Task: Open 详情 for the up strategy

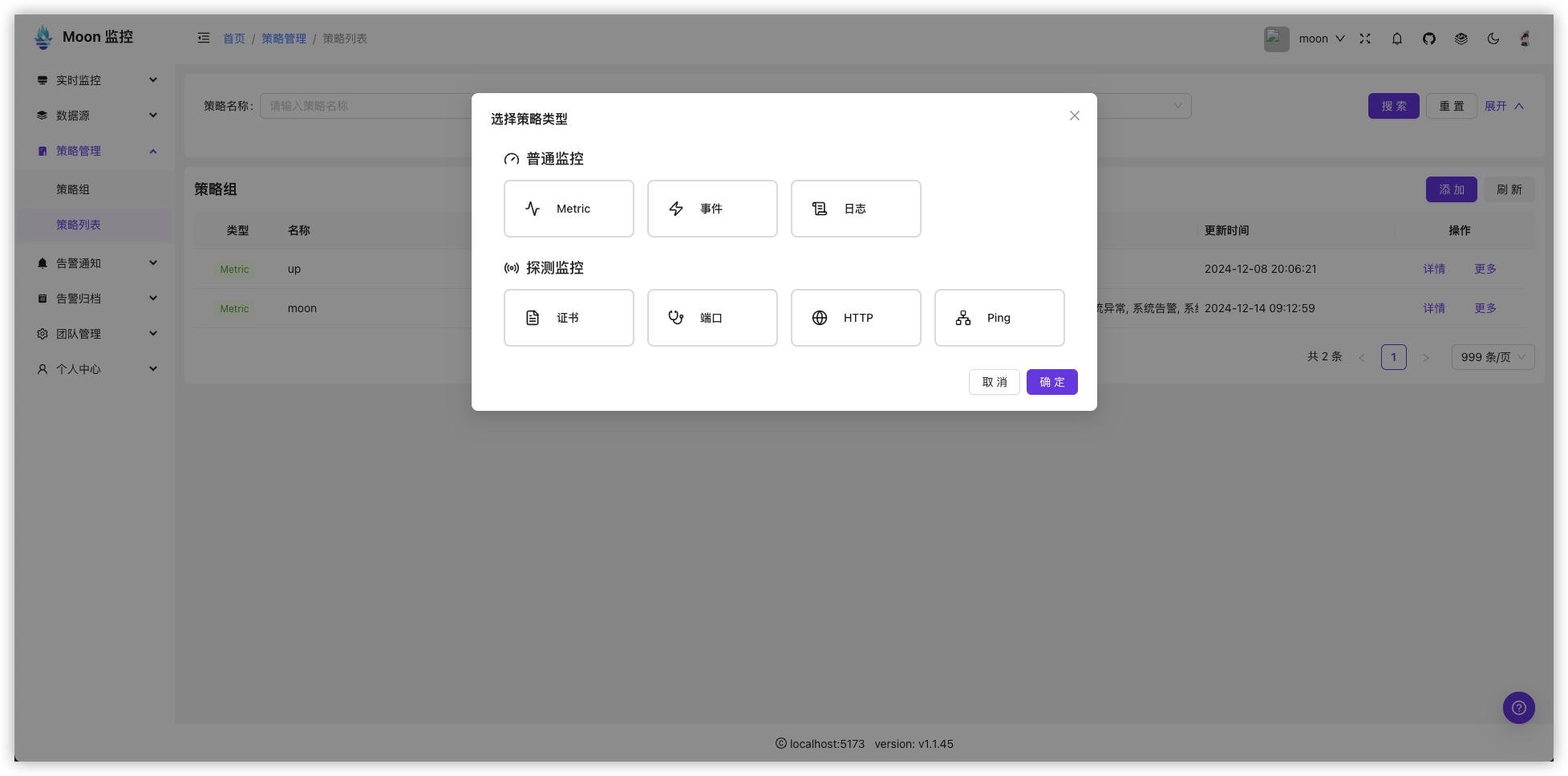Action: 1434,269
